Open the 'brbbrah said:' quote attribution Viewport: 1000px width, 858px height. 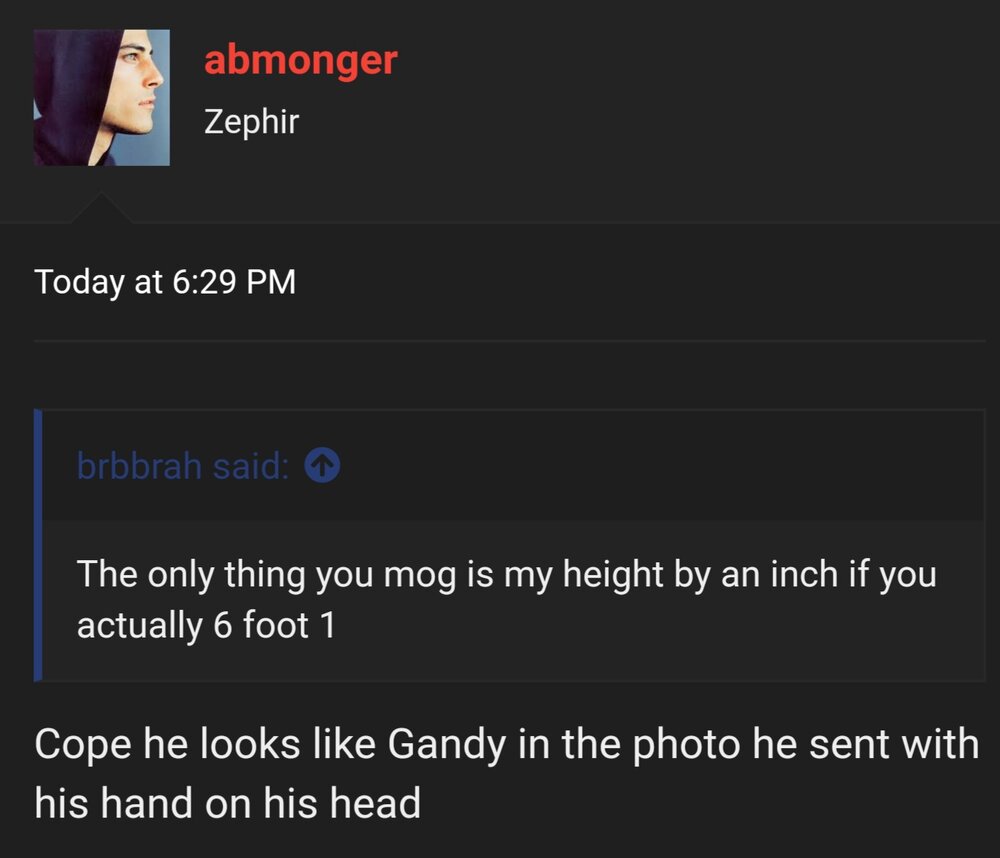pos(182,466)
